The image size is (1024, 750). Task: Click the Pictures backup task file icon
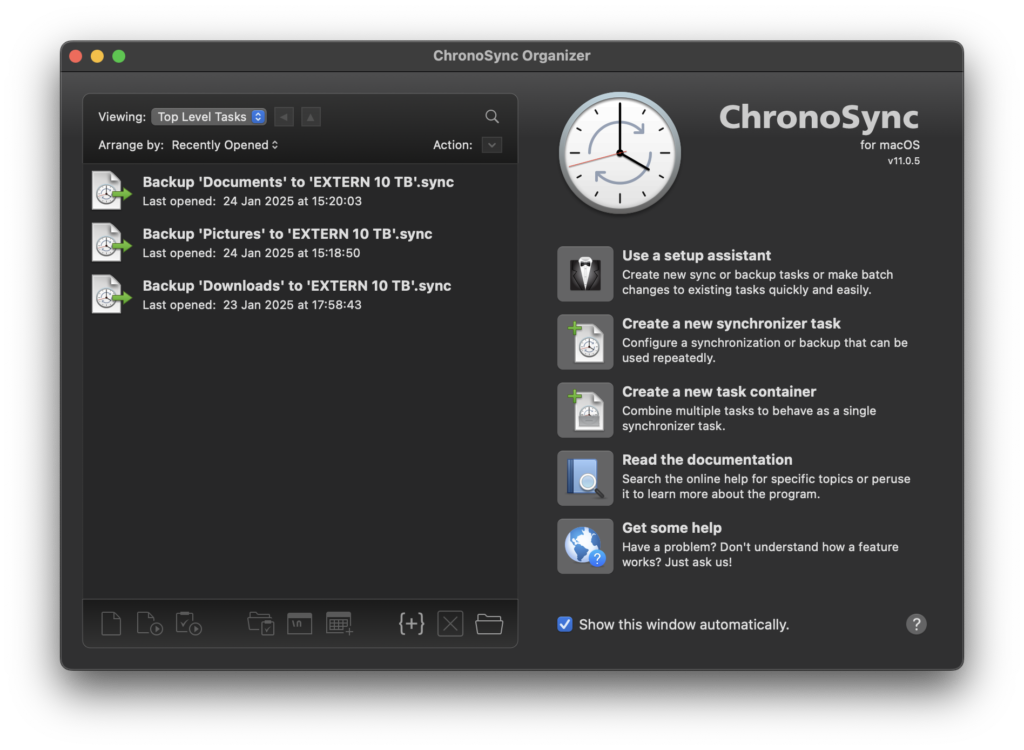pyautogui.click(x=110, y=242)
